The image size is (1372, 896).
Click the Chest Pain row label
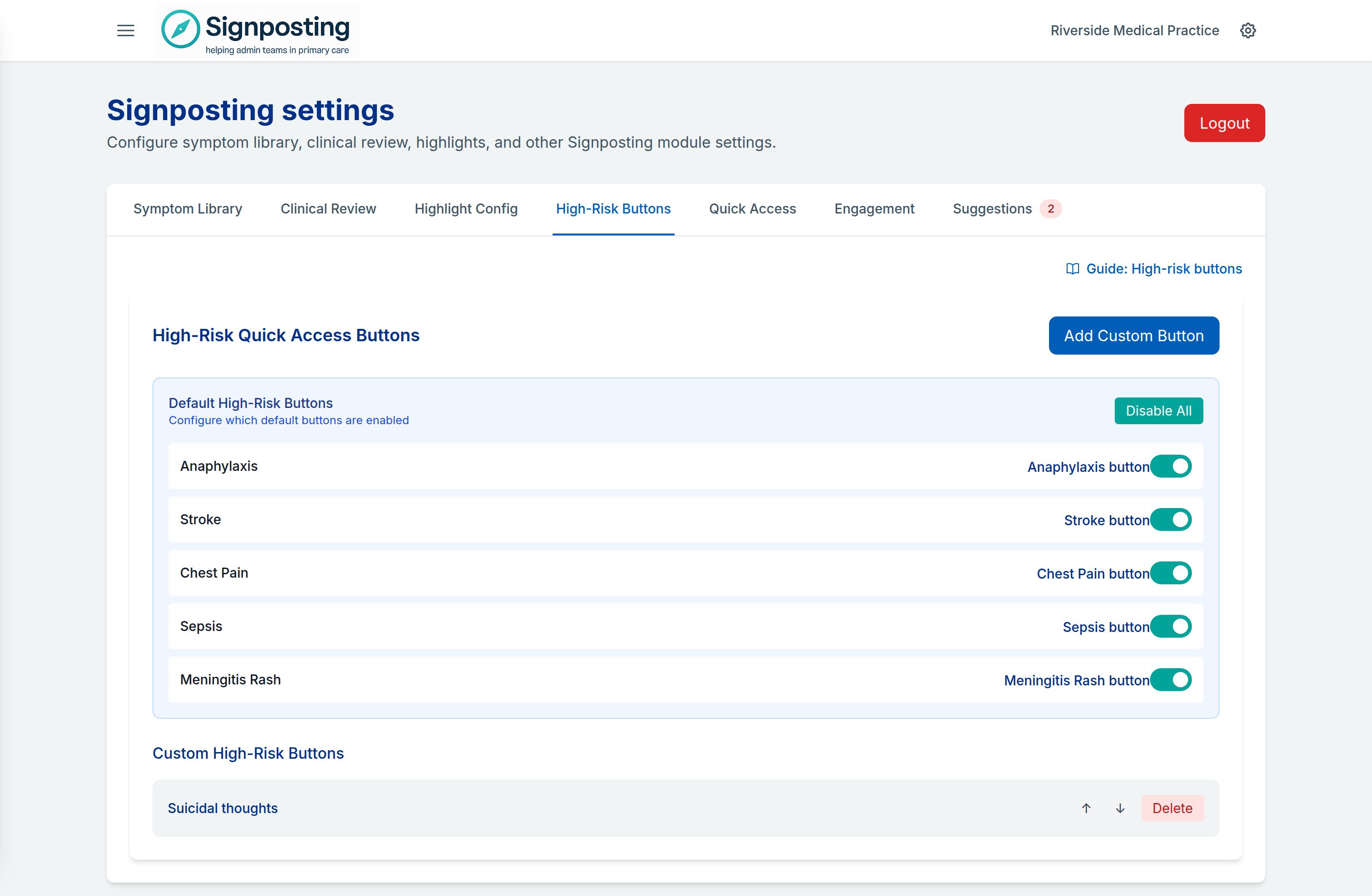coord(214,572)
